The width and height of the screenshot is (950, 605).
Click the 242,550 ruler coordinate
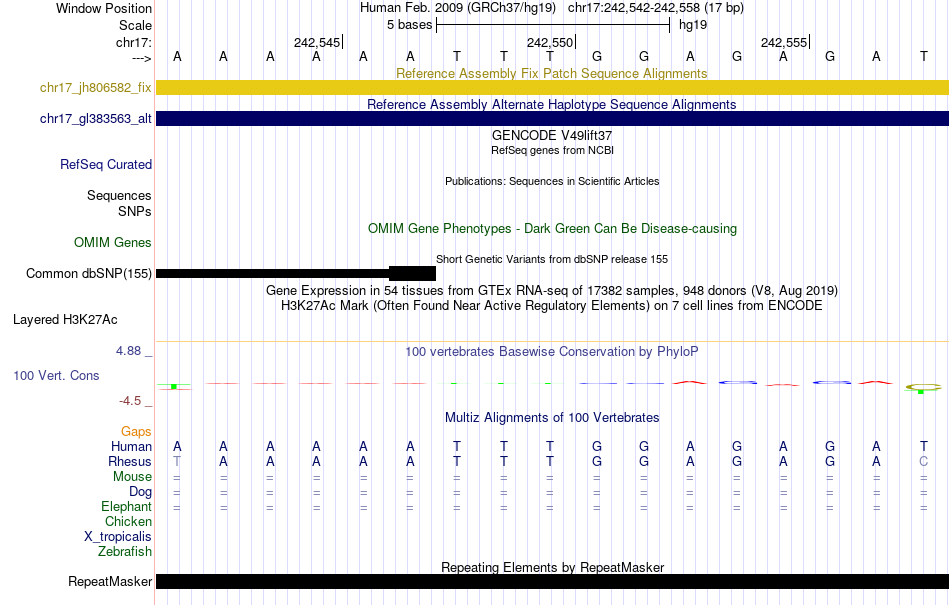point(550,42)
